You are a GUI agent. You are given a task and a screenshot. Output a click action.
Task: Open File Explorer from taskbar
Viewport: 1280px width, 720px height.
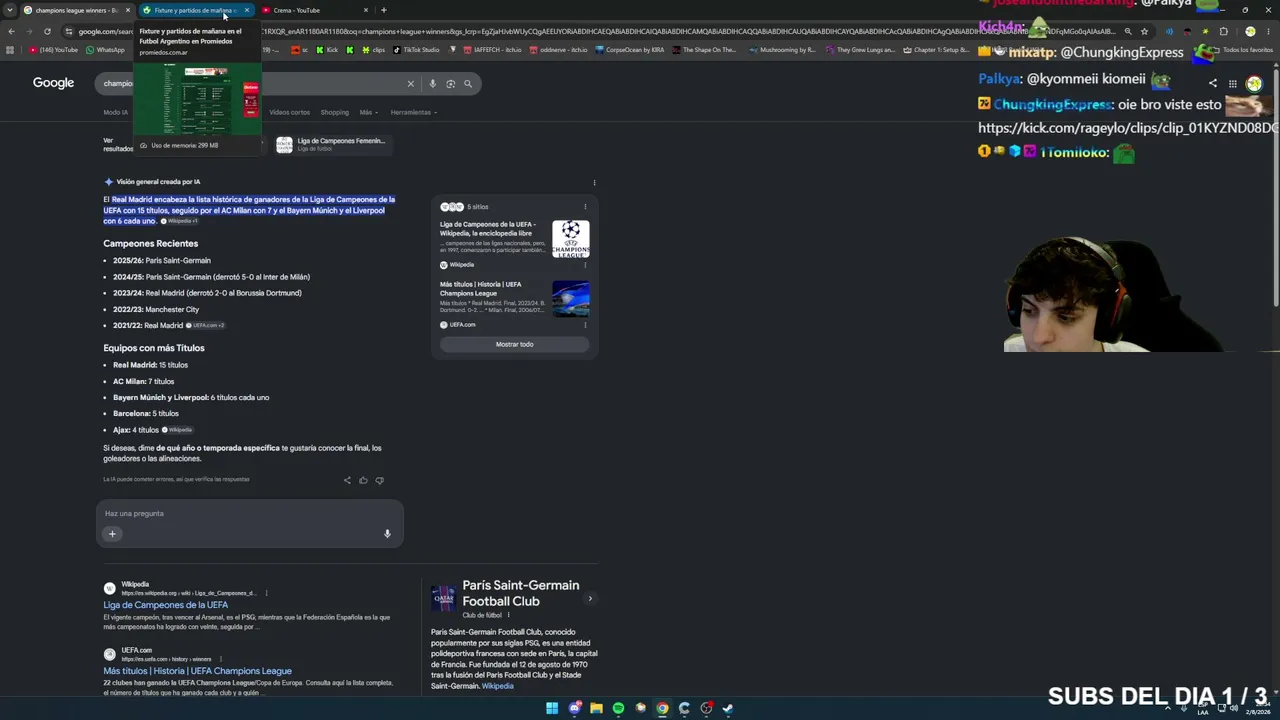click(596, 708)
